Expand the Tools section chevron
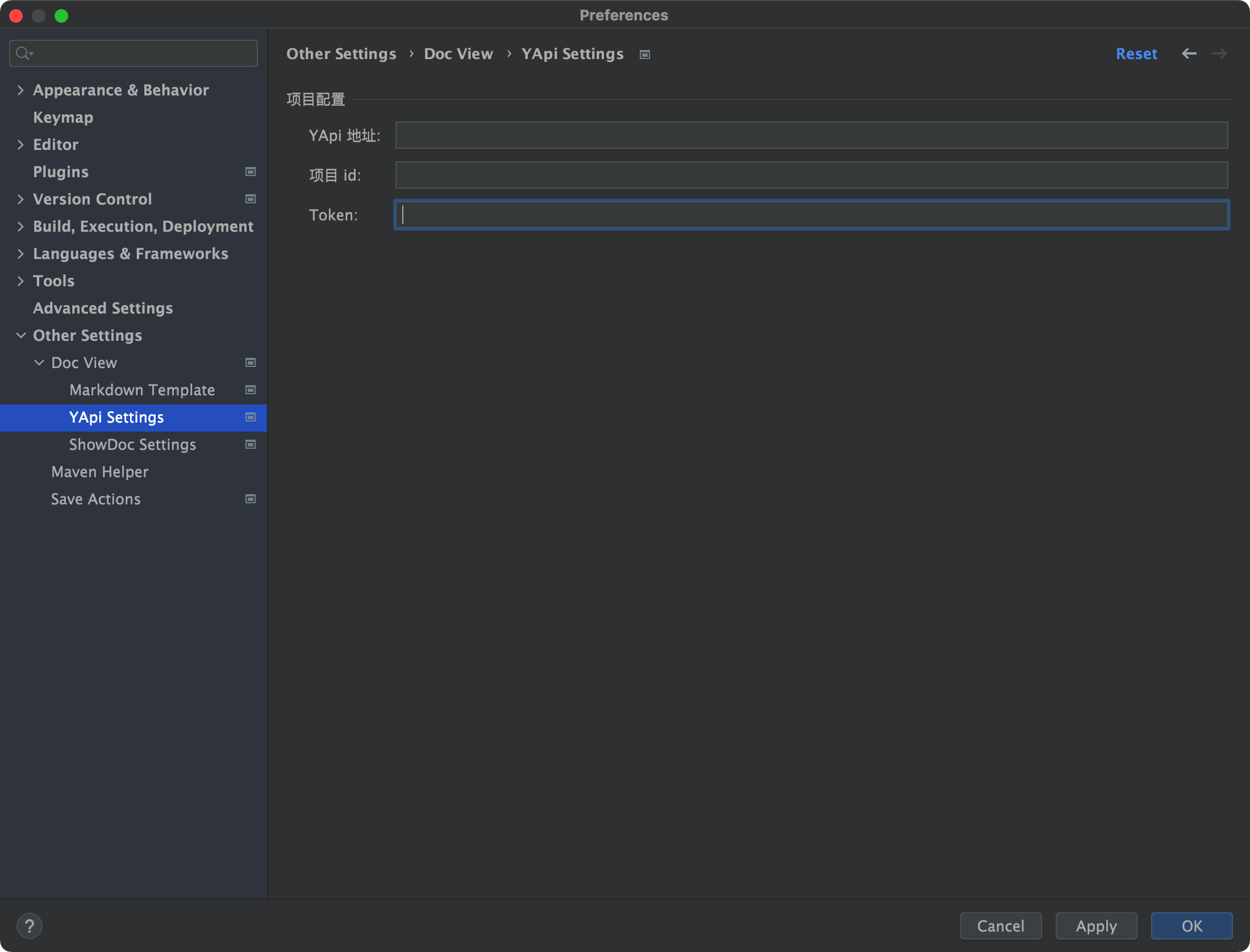 [x=20, y=281]
